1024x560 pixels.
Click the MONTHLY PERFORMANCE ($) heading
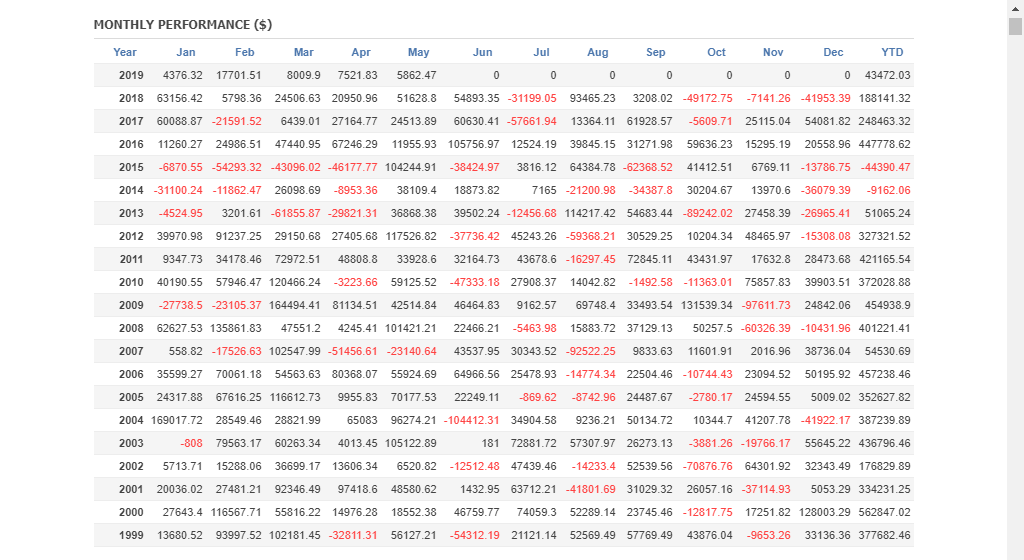click(x=183, y=24)
